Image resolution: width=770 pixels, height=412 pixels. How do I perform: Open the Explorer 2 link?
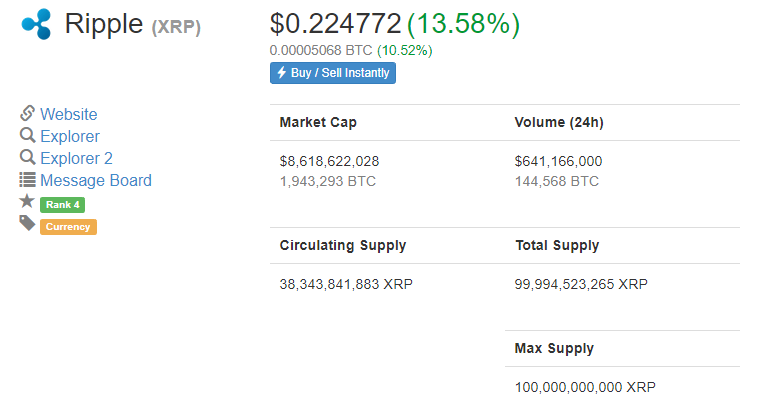(76, 158)
